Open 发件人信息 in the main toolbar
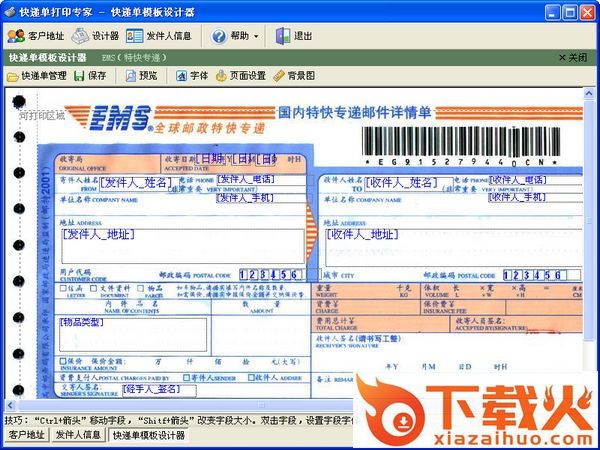Image resolution: width=600 pixels, height=450 pixels. click(158, 36)
